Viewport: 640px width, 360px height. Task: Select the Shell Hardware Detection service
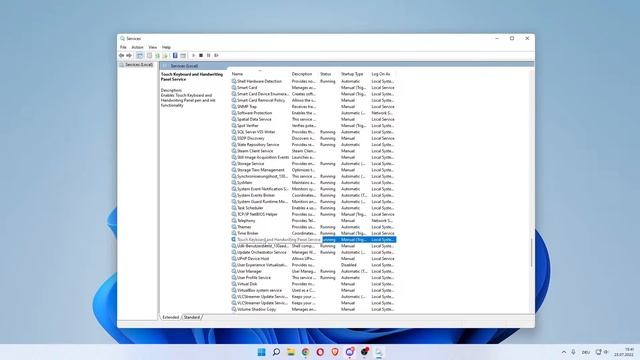313,81
